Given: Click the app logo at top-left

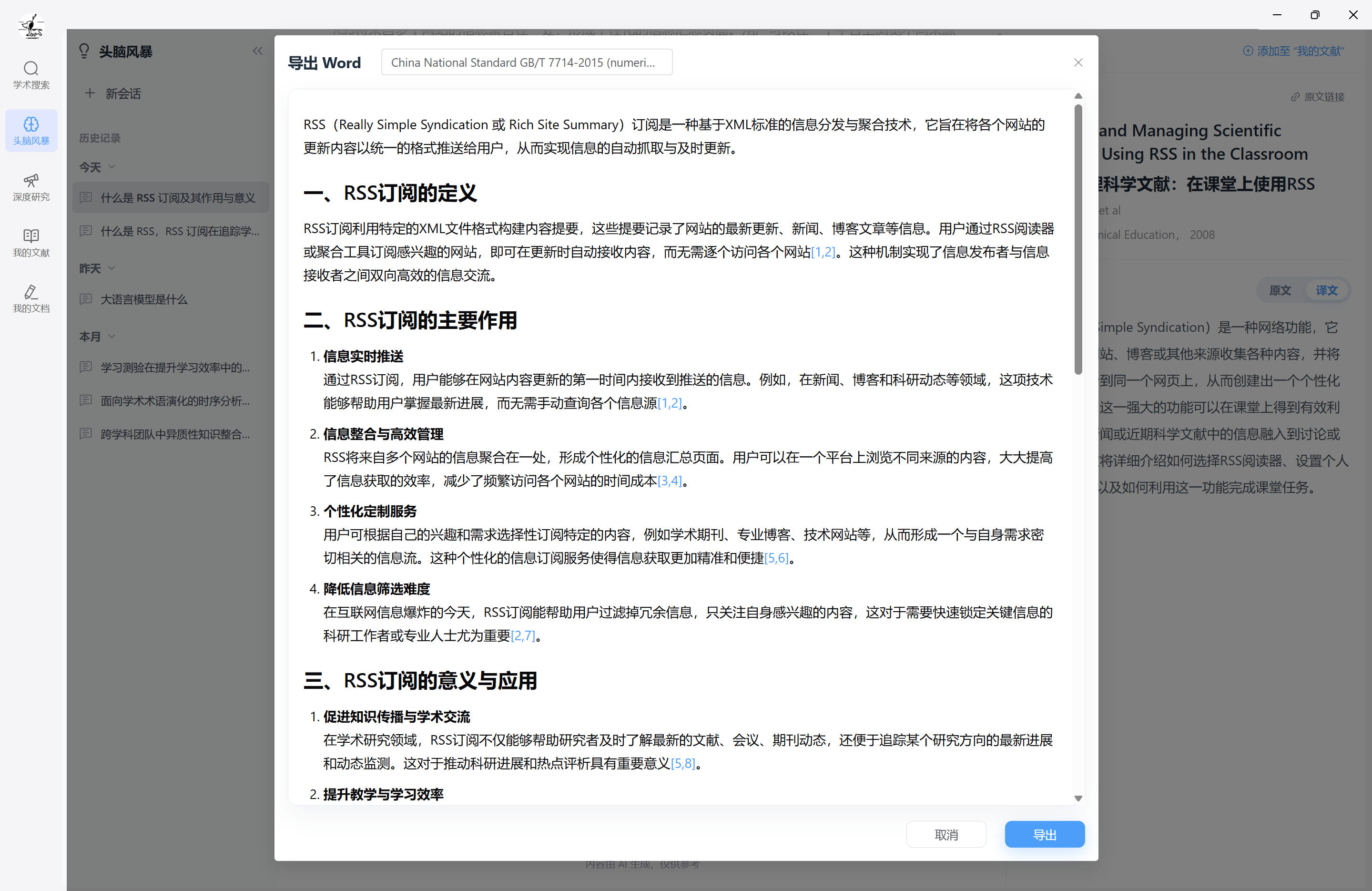Looking at the screenshot, I should pos(31,25).
